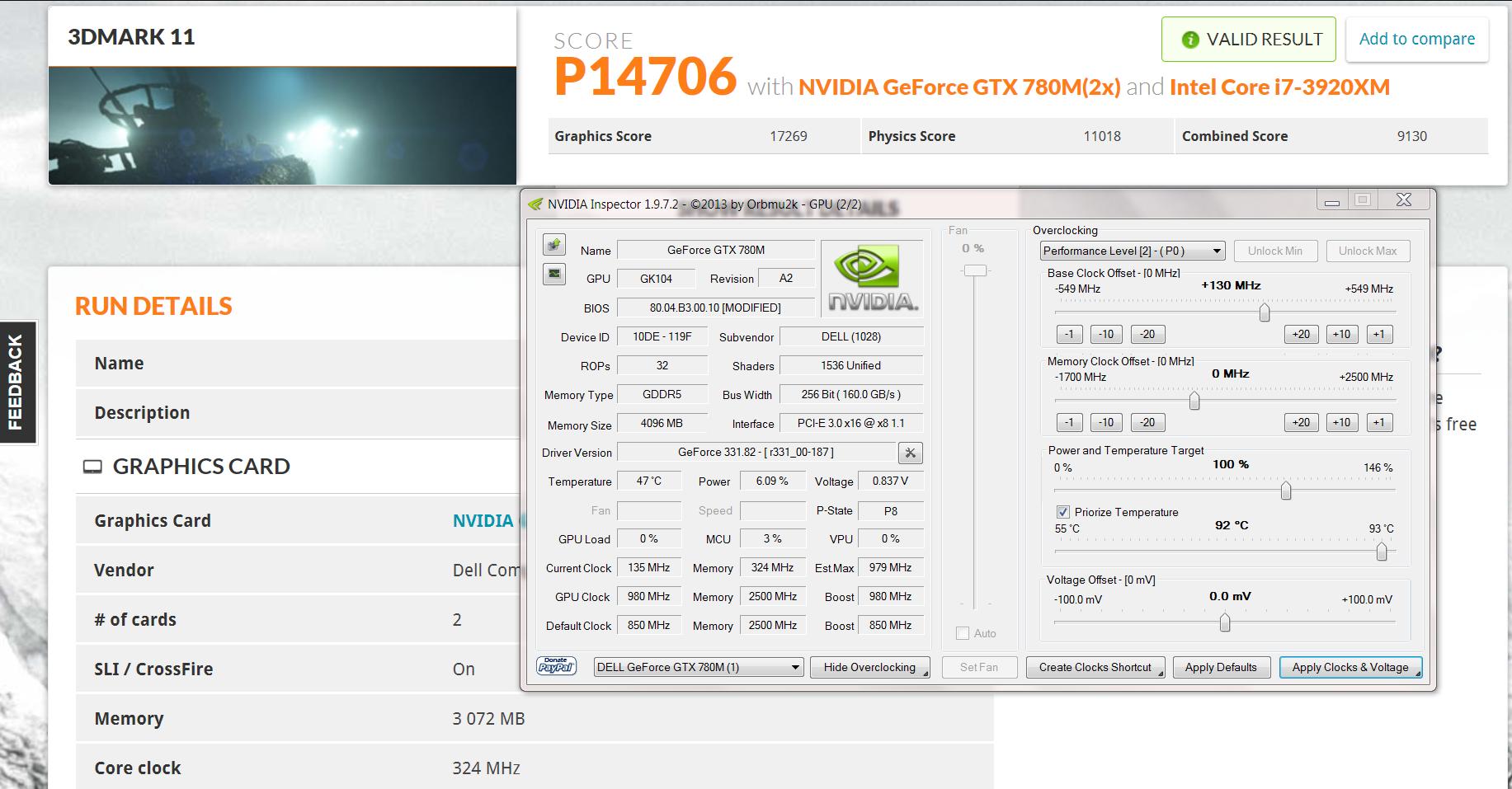Viewport: 1512px width, 789px height.
Task: Click the power target slider handle
Action: 1285,491
